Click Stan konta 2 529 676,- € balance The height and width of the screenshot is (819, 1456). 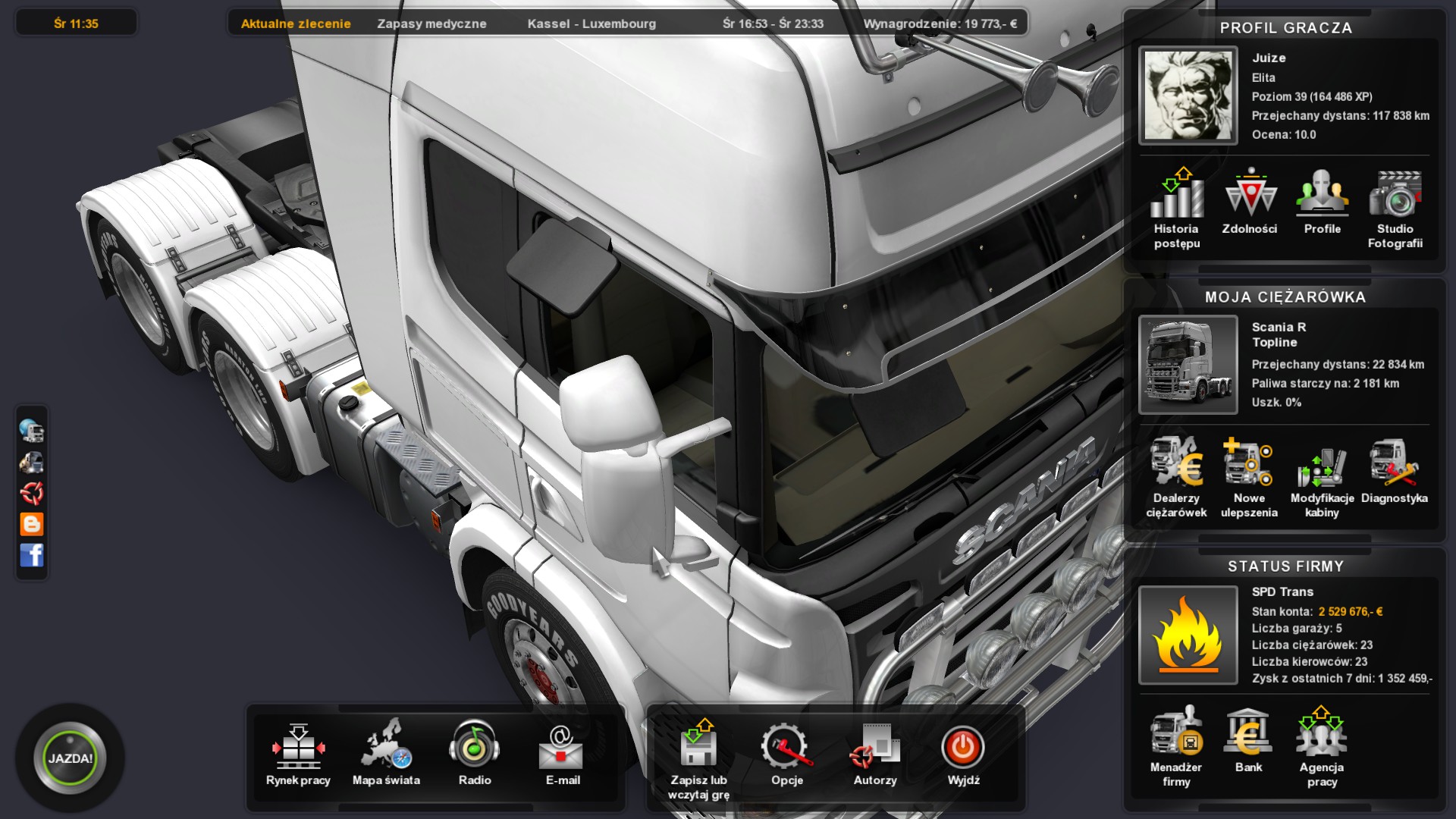tap(1317, 611)
